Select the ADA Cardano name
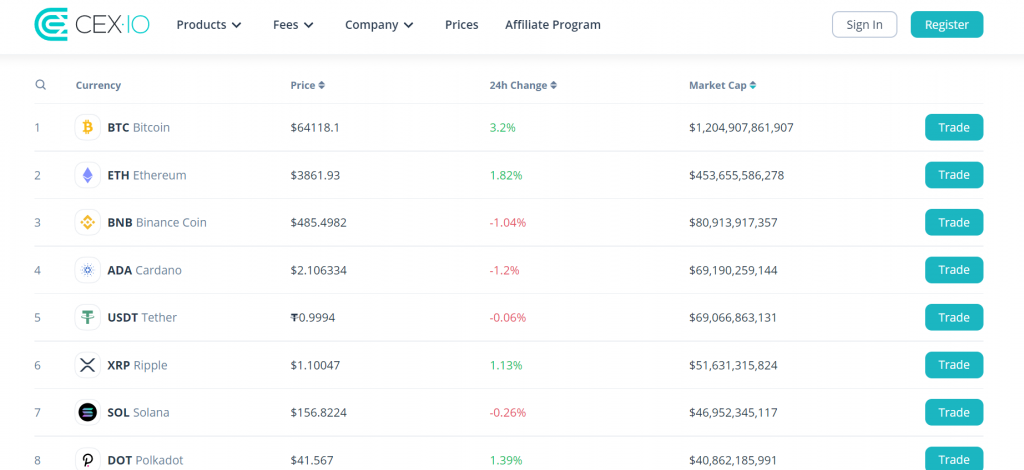Image resolution: width=1024 pixels, height=470 pixels. tap(144, 270)
